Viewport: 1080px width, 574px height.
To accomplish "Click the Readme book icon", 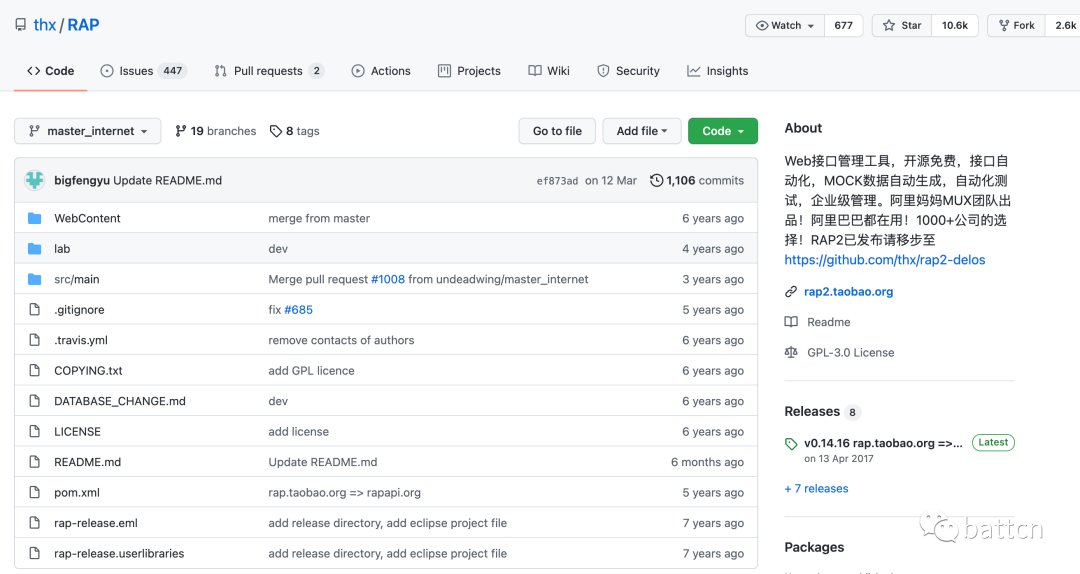I will coord(791,322).
